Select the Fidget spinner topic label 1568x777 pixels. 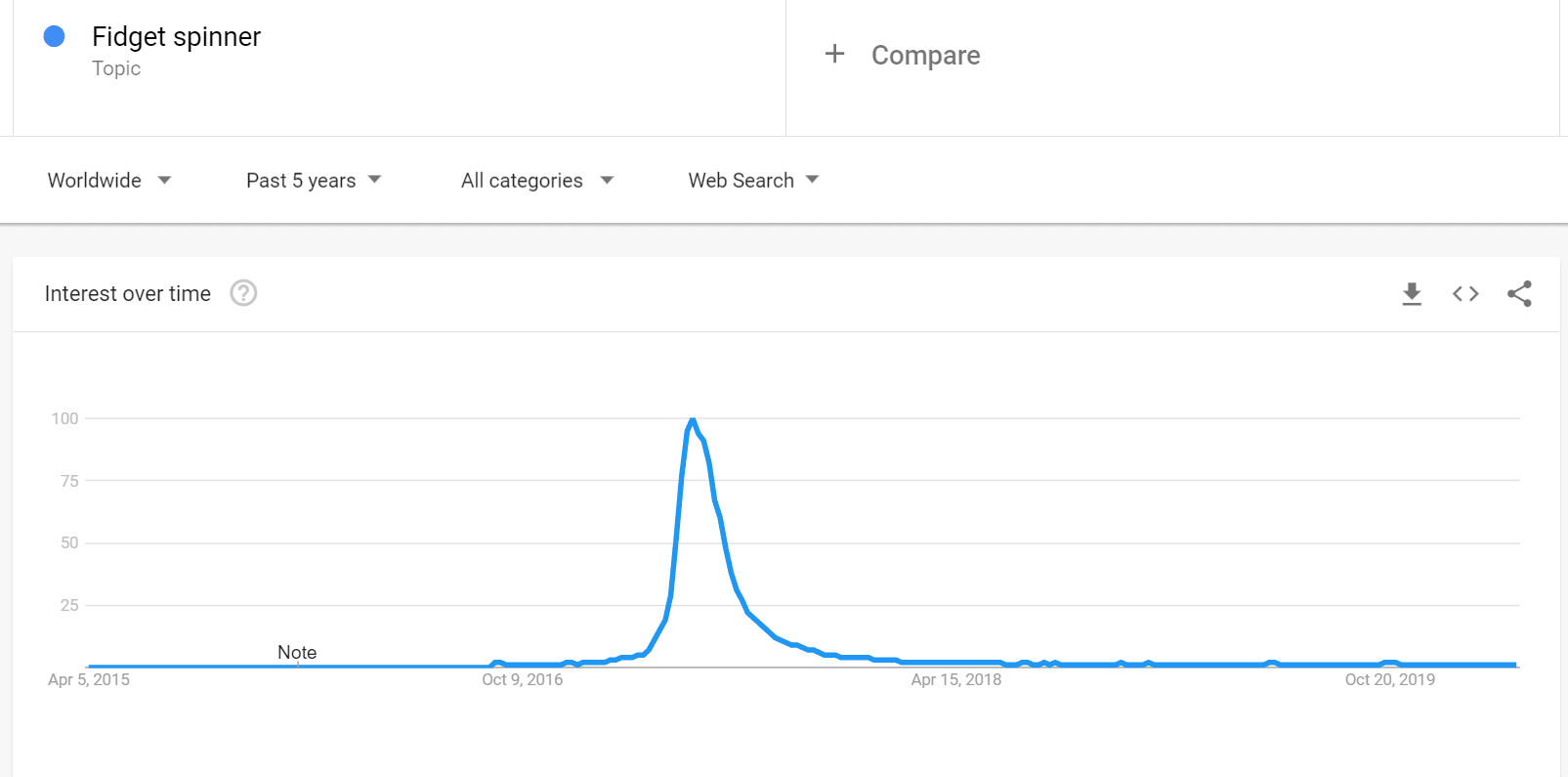176,36
